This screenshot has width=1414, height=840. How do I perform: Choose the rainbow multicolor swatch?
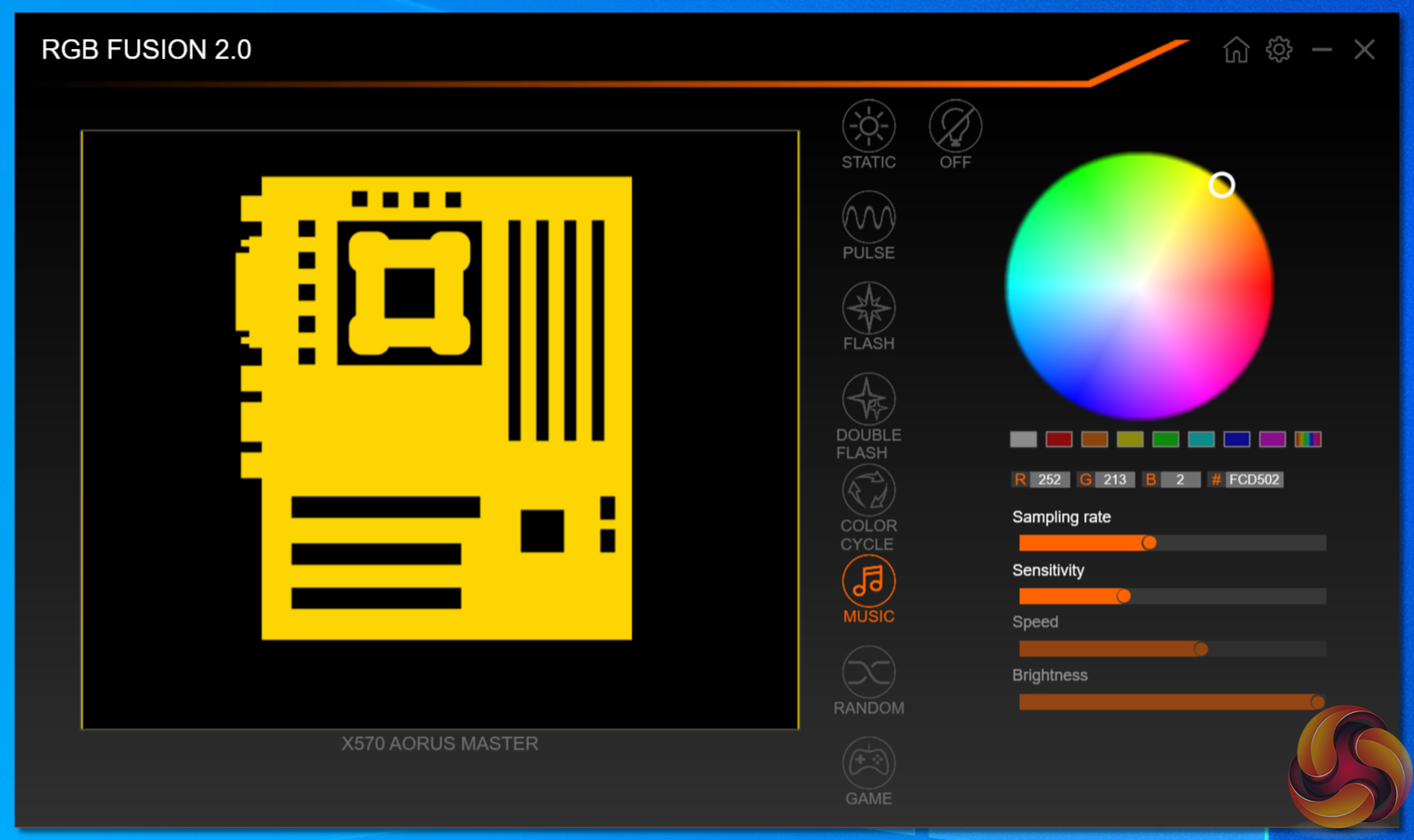1308,439
